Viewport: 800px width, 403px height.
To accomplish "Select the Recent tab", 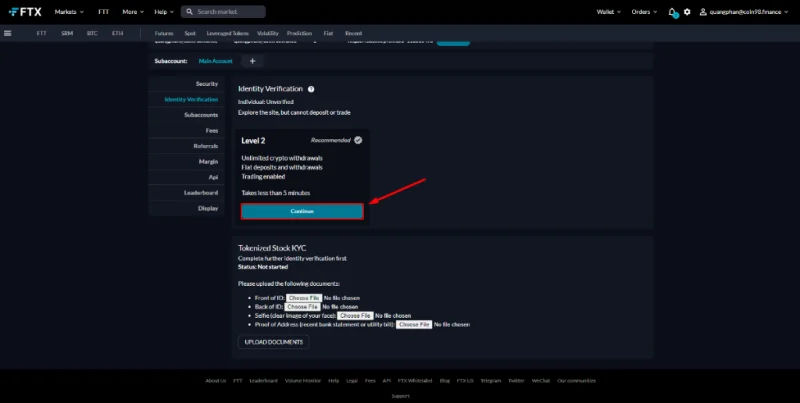I will (353, 33).
